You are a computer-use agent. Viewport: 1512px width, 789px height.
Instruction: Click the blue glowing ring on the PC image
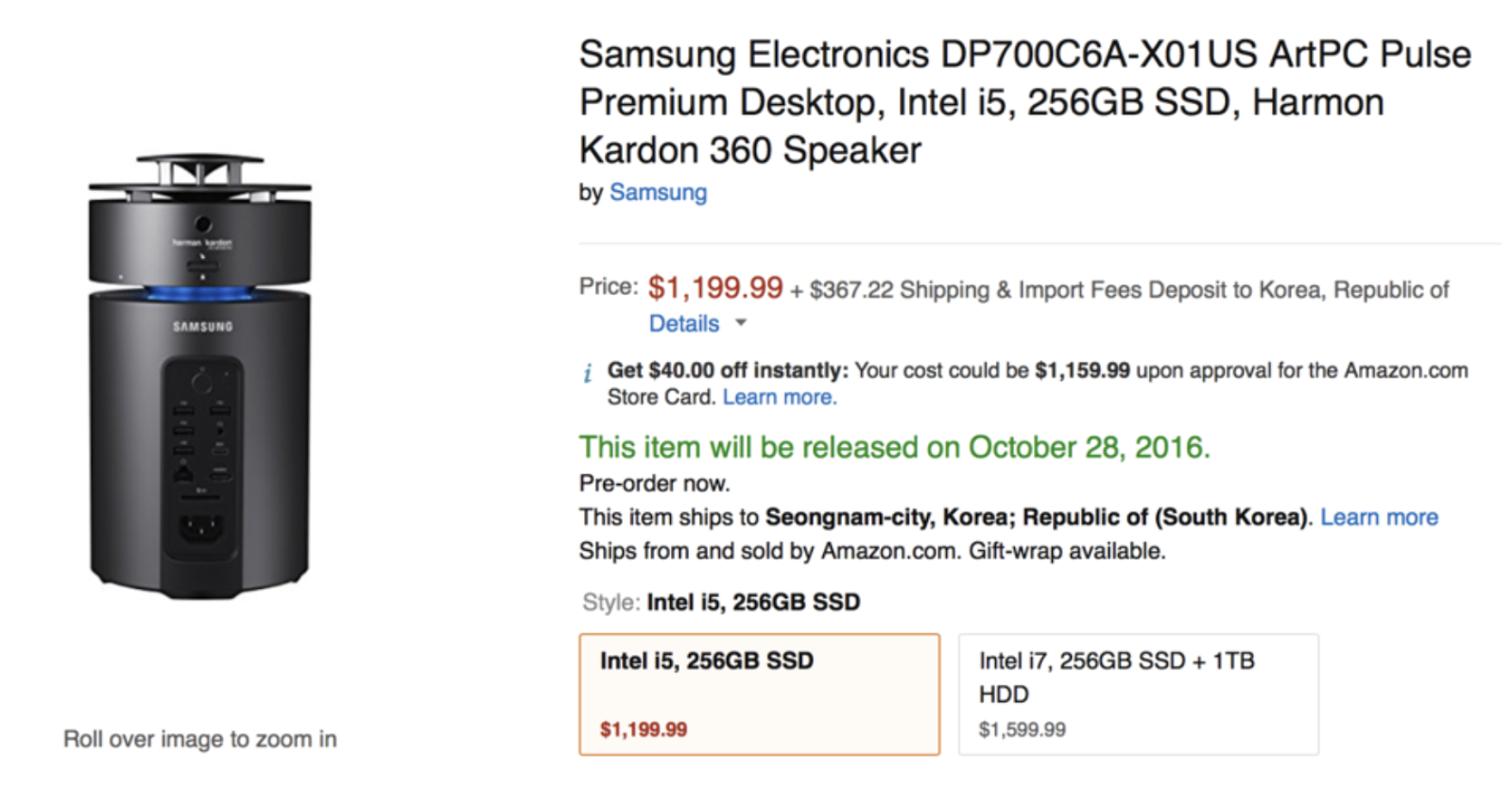[x=200, y=291]
